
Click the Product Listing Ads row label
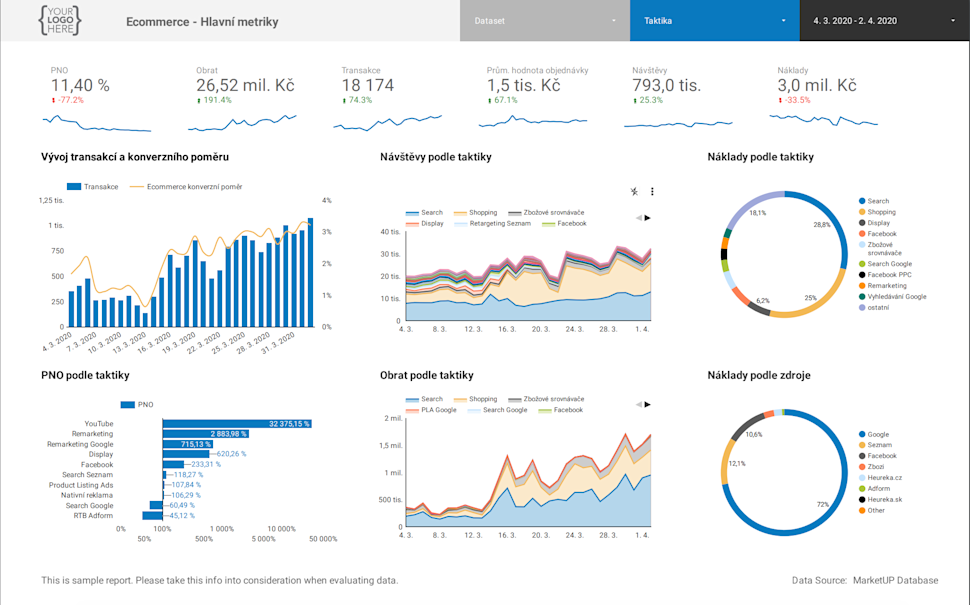click(81, 485)
